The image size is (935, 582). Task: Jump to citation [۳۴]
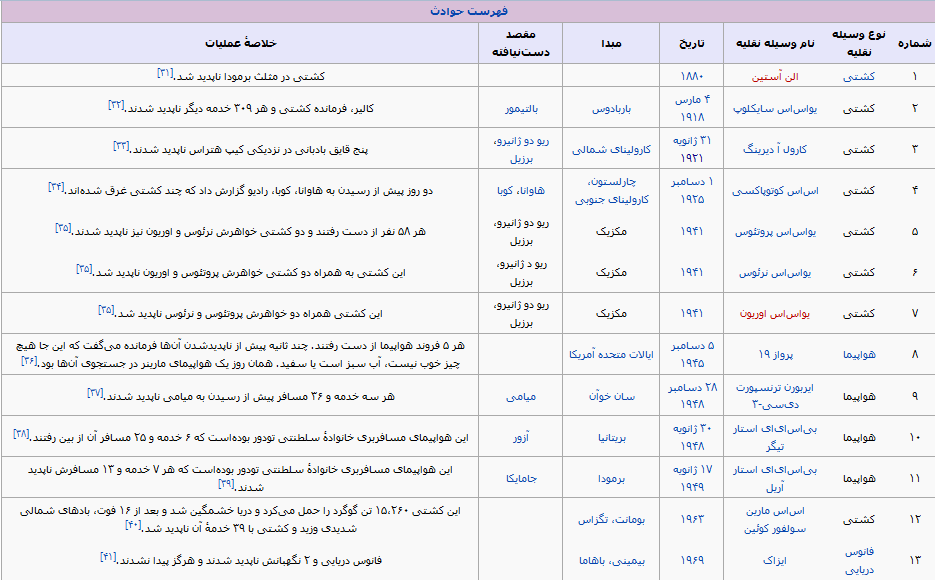click(56, 187)
